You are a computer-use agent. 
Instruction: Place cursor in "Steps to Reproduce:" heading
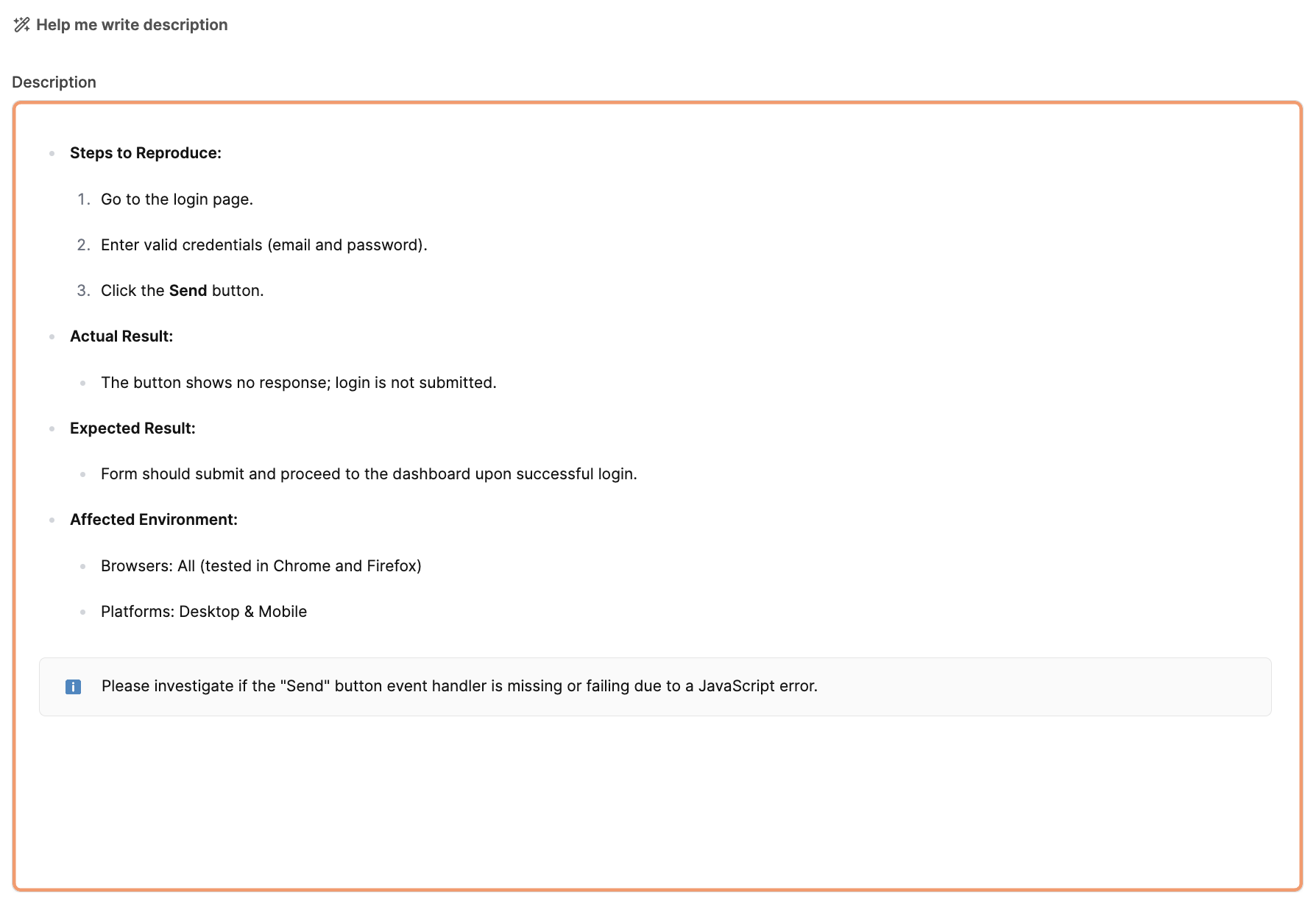145,153
